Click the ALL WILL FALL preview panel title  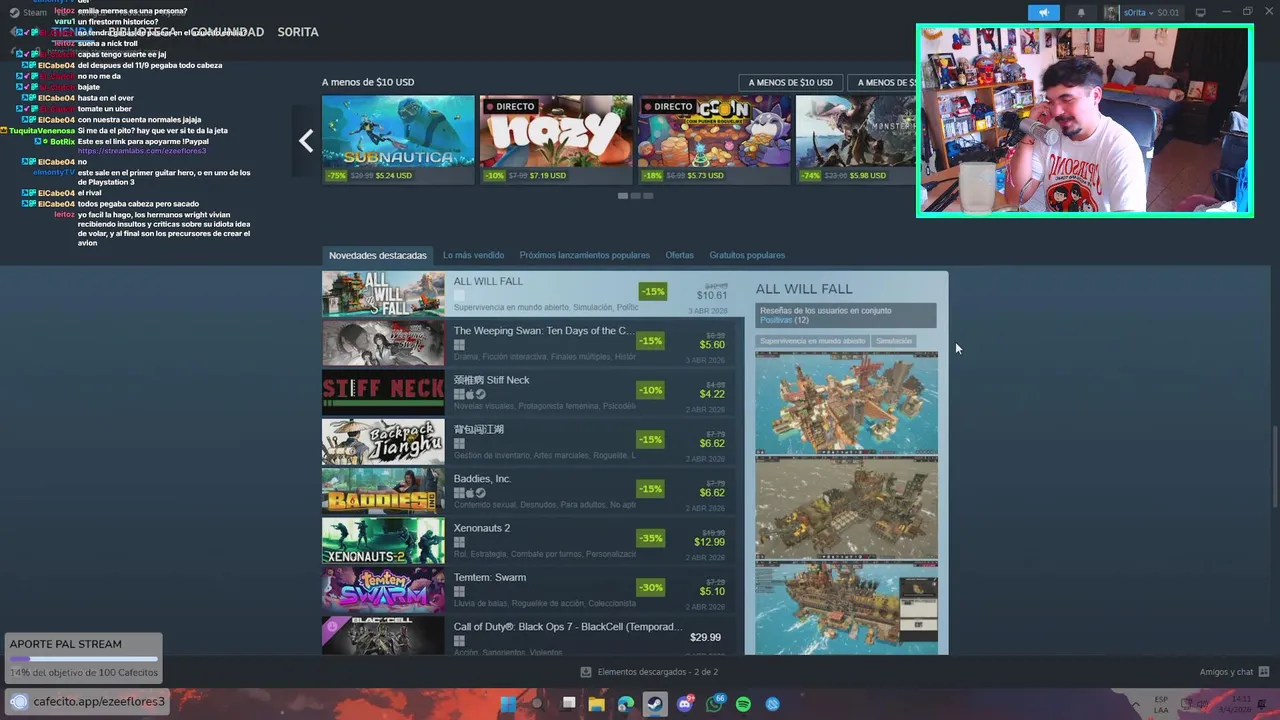point(804,289)
